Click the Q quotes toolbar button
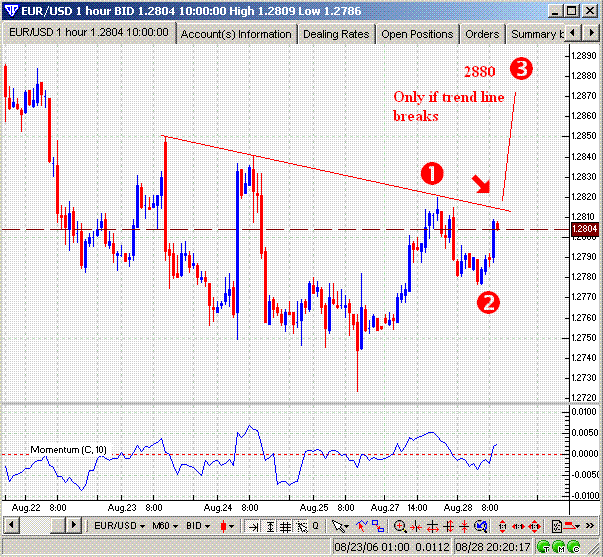Image resolution: width=603 pixels, height=557 pixels. point(315,526)
